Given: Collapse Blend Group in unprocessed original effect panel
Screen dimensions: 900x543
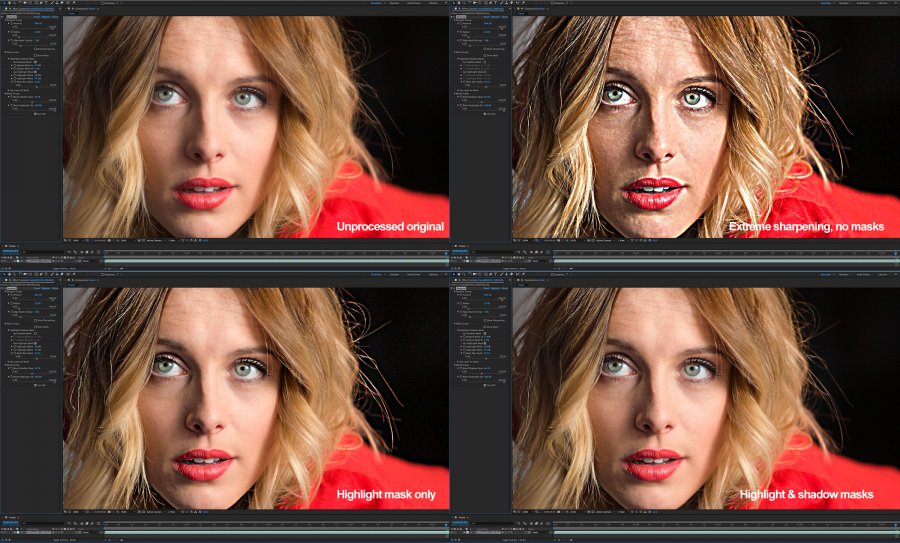Looking at the screenshot, I should click(x=5, y=94).
